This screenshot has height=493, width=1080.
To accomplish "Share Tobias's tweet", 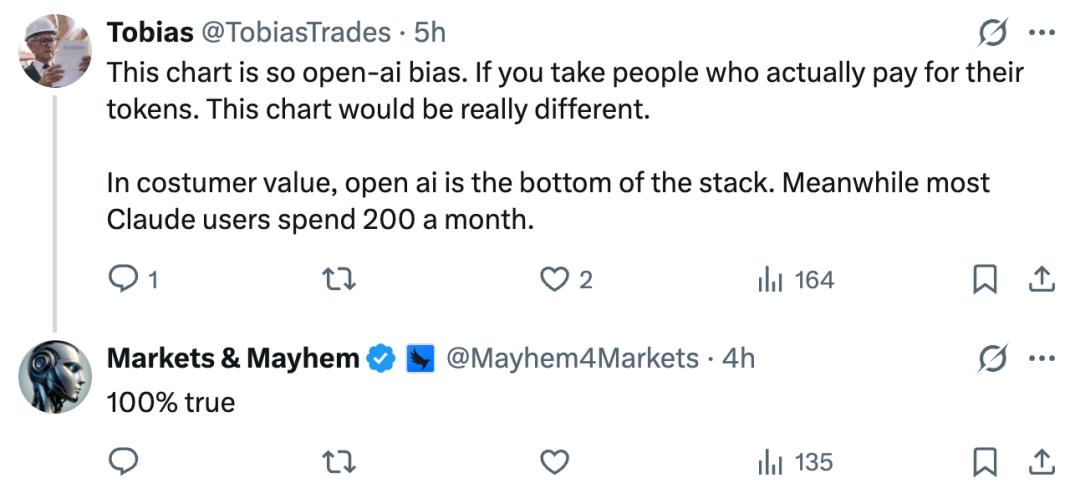I will [x=1040, y=280].
